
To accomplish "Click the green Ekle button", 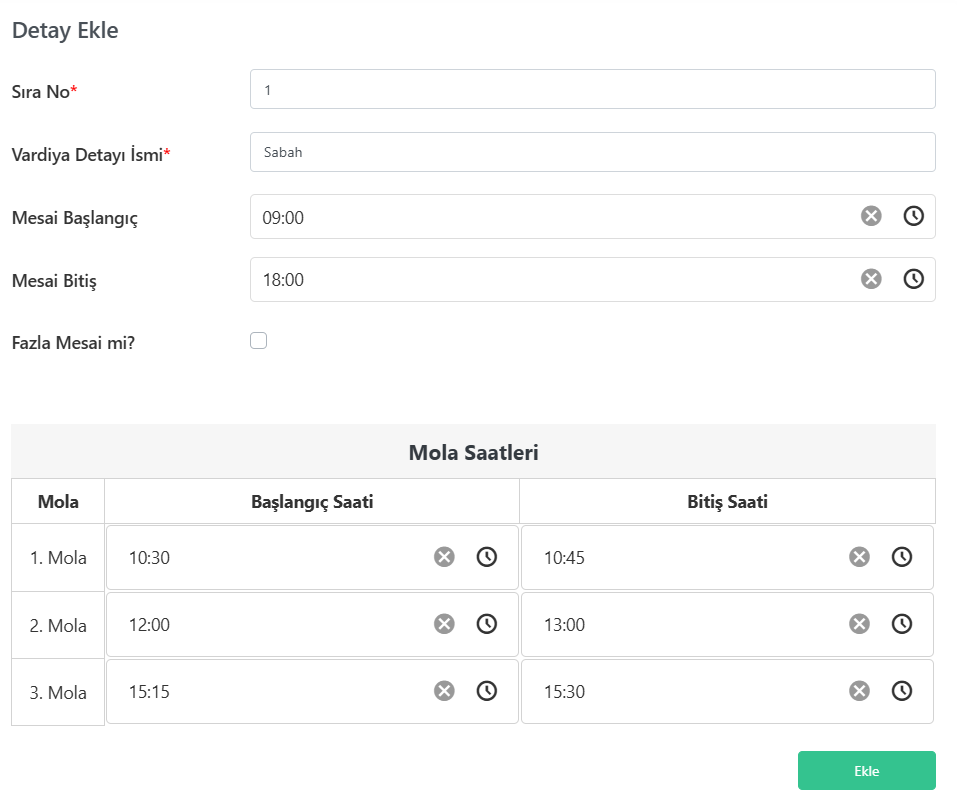I will pyautogui.click(x=867, y=770).
